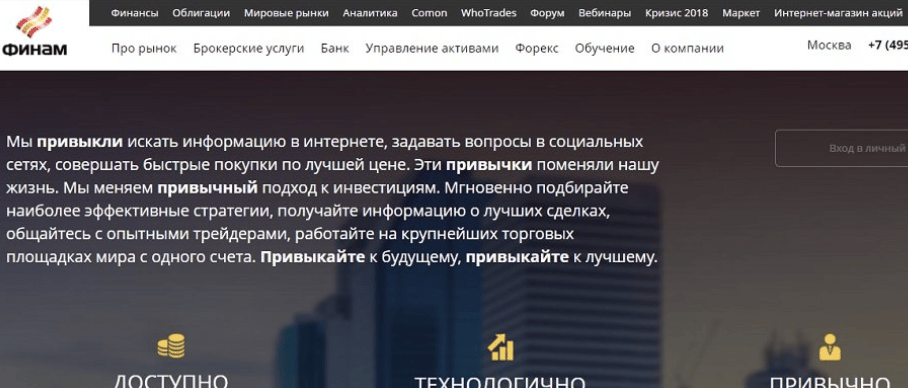Click the +7 (495) phone number

coord(888,45)
